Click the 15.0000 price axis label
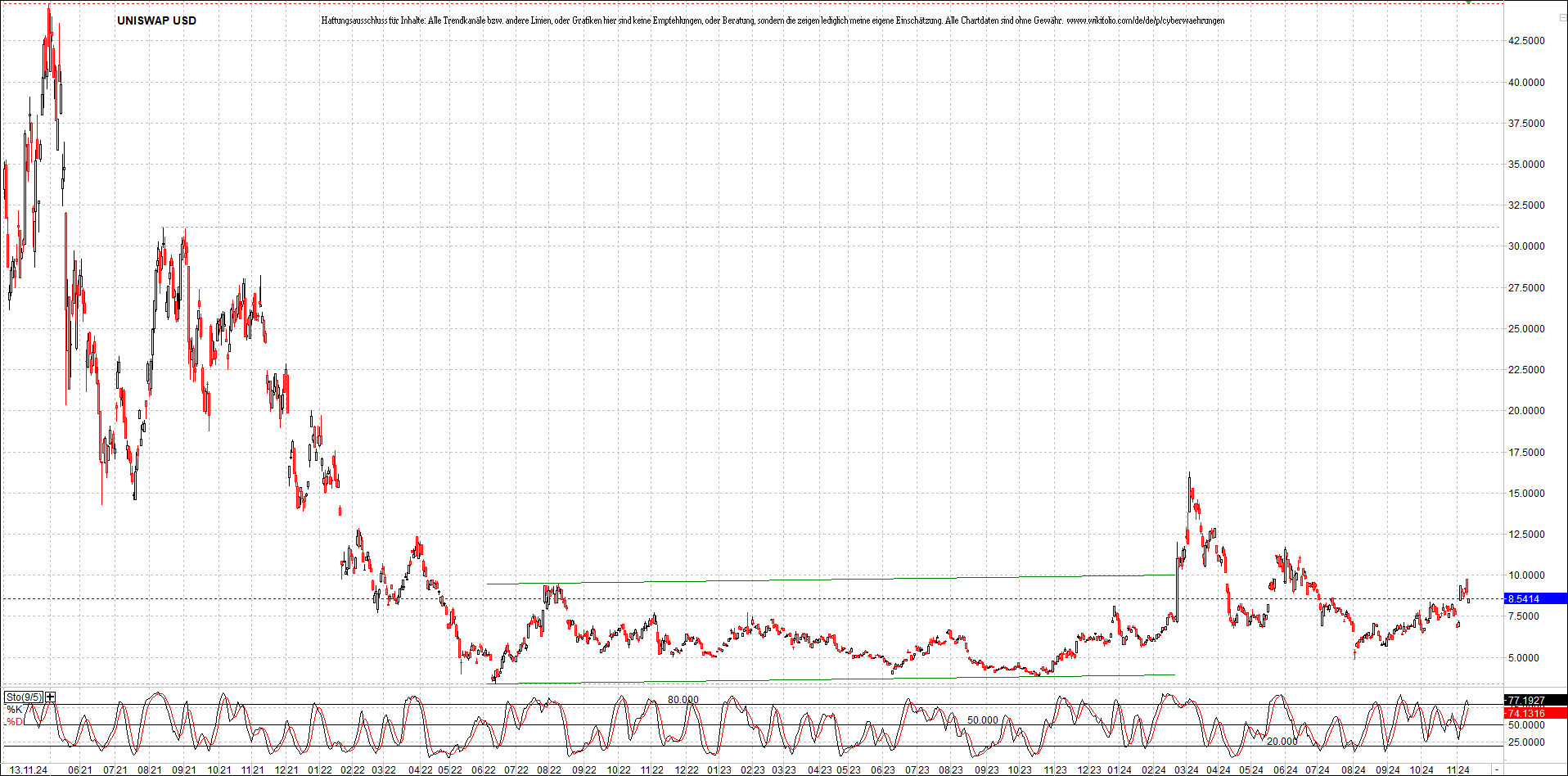1568x776 pixels. point(1526,493)
